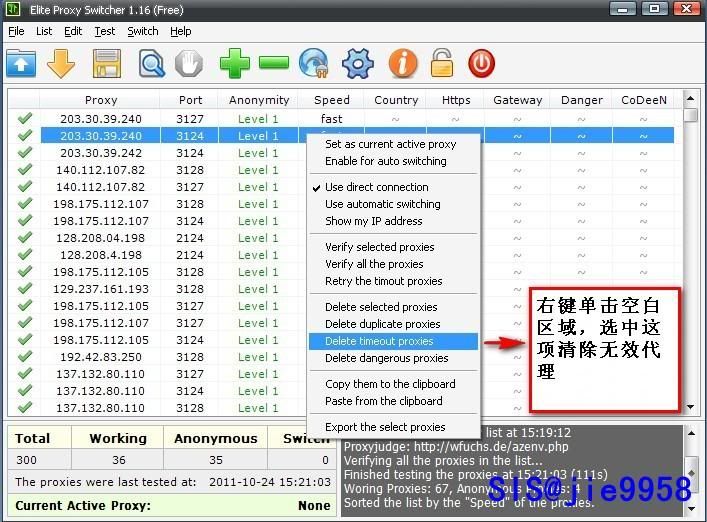
Task: Click proxy list scrollbar up arrow
Action: coord(690,98)
